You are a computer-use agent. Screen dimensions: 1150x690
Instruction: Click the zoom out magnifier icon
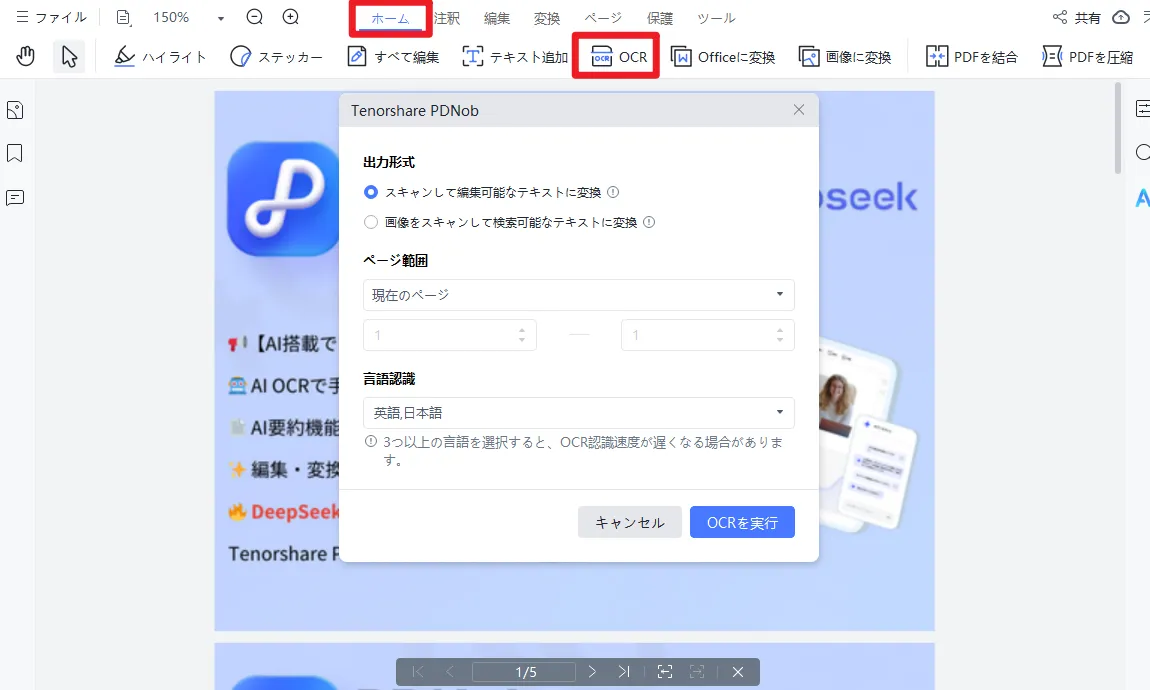click(x=254, y=17)
